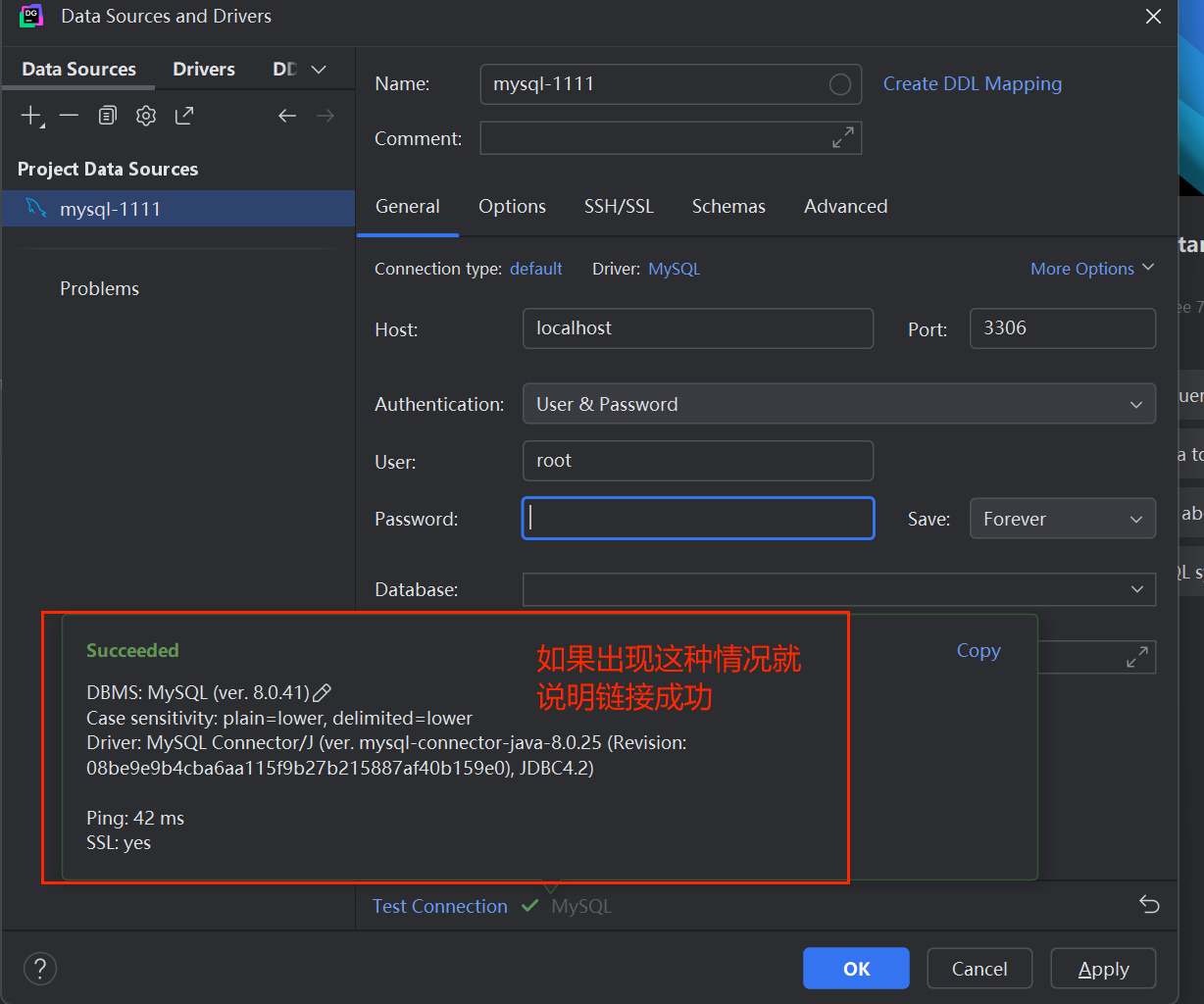Go forward with the right arrow icon
1204x1004 pixels.
326,116
